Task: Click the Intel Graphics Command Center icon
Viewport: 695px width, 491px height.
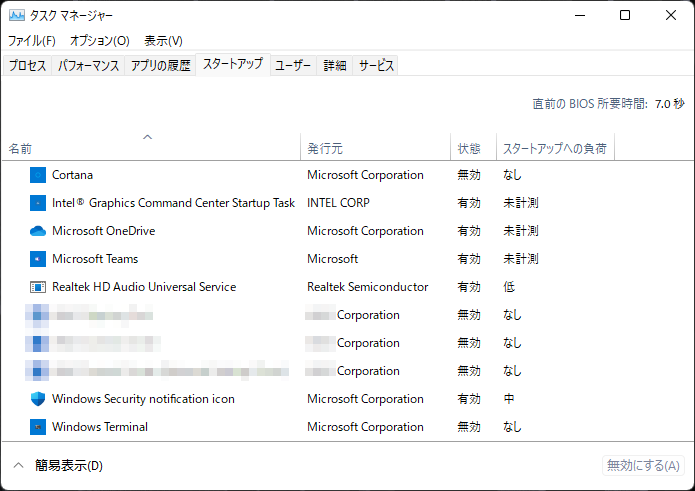Action: pos(38,203)
